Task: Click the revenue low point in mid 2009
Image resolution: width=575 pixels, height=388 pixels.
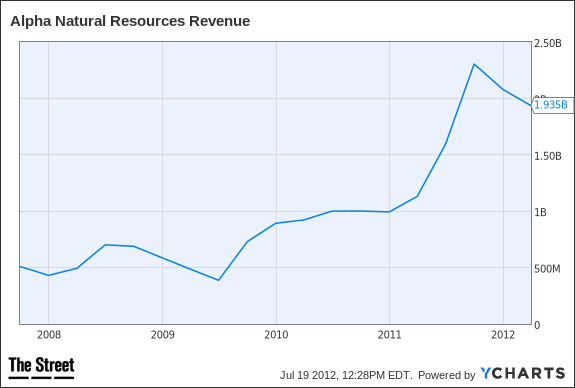Action: click(x=219, y=280)
